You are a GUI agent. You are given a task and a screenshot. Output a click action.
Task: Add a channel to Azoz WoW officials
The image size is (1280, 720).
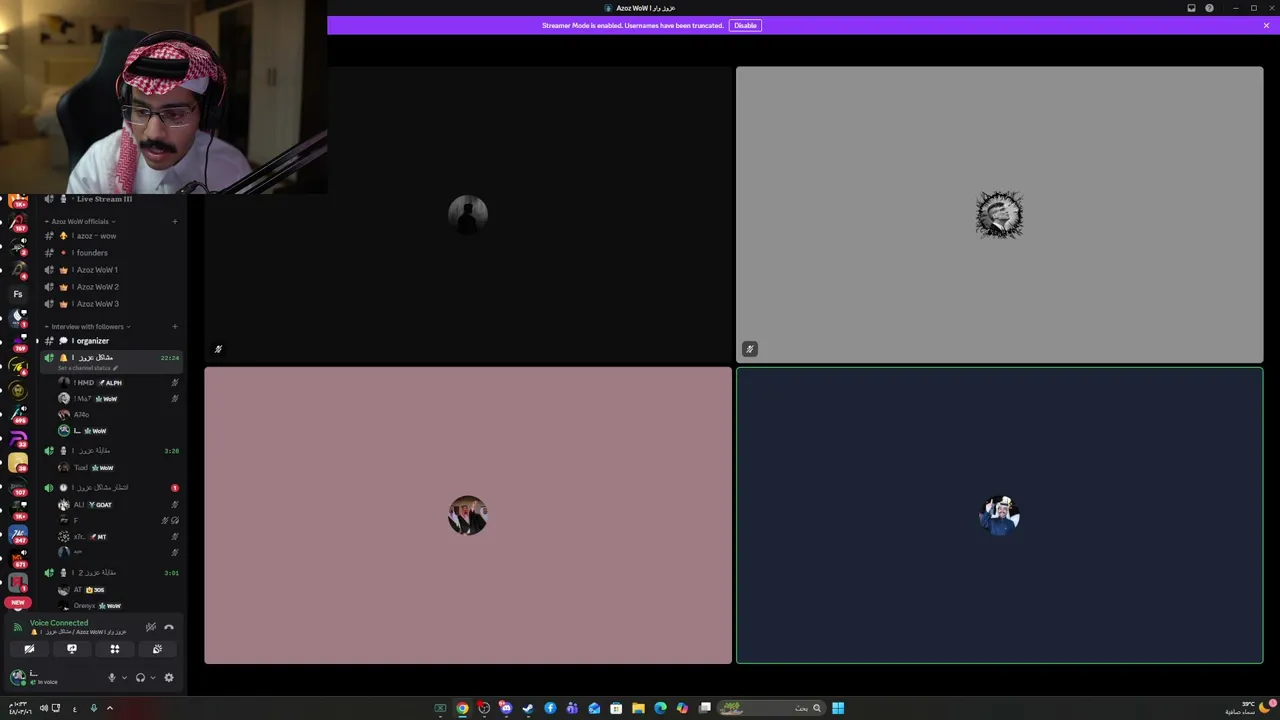[x=174, y=221]
